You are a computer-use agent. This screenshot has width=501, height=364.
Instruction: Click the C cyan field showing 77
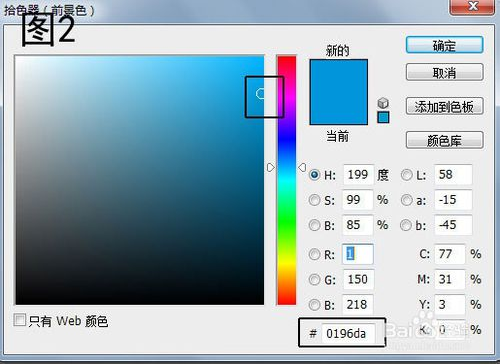450,254
